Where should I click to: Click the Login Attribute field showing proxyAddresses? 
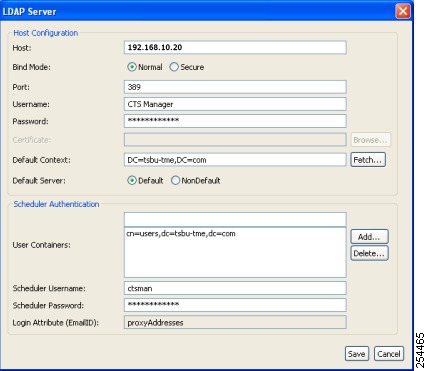pos(235,323)
